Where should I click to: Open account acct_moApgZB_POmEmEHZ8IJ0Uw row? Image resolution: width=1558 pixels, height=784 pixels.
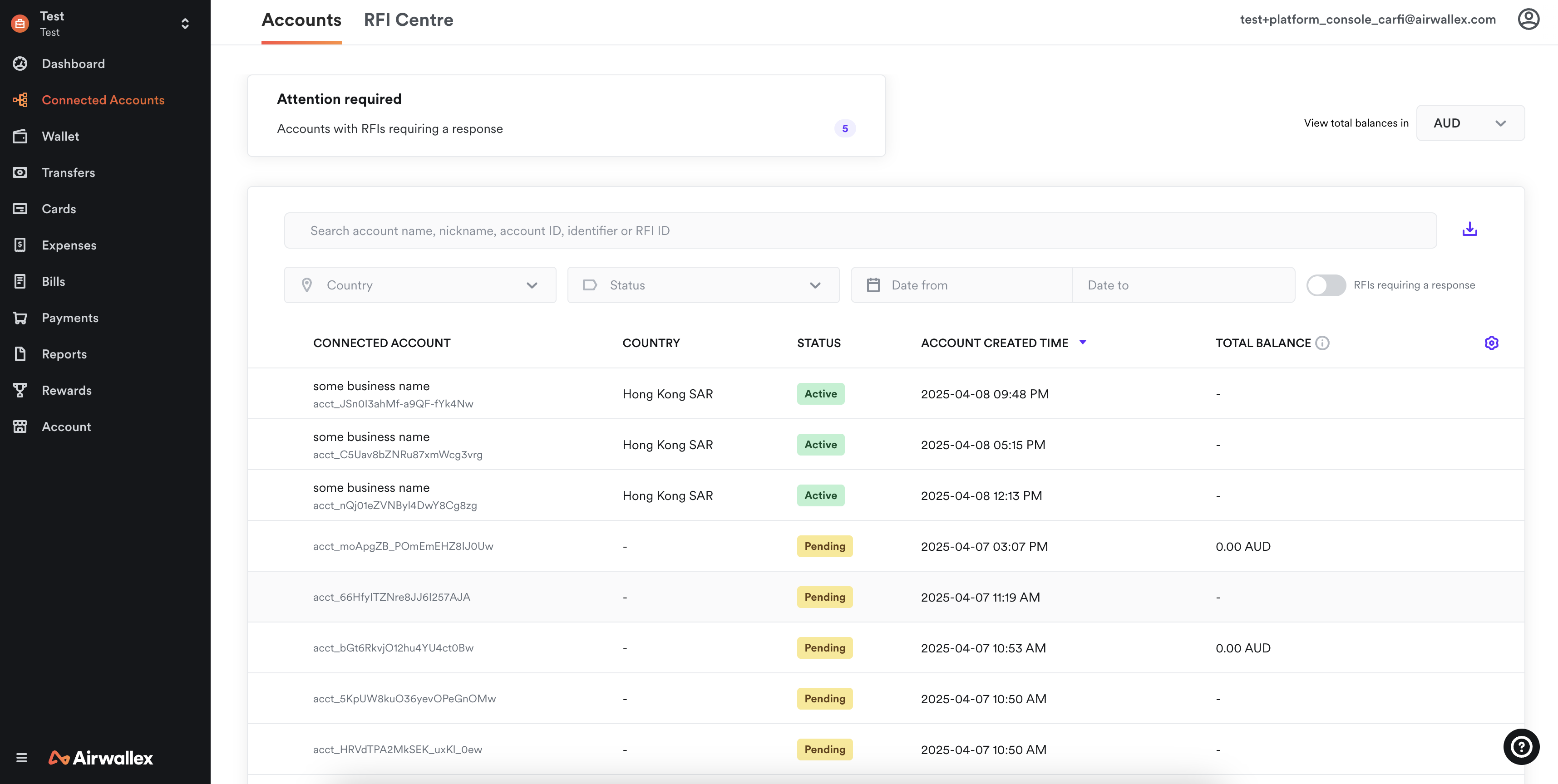tap(403, 546)
